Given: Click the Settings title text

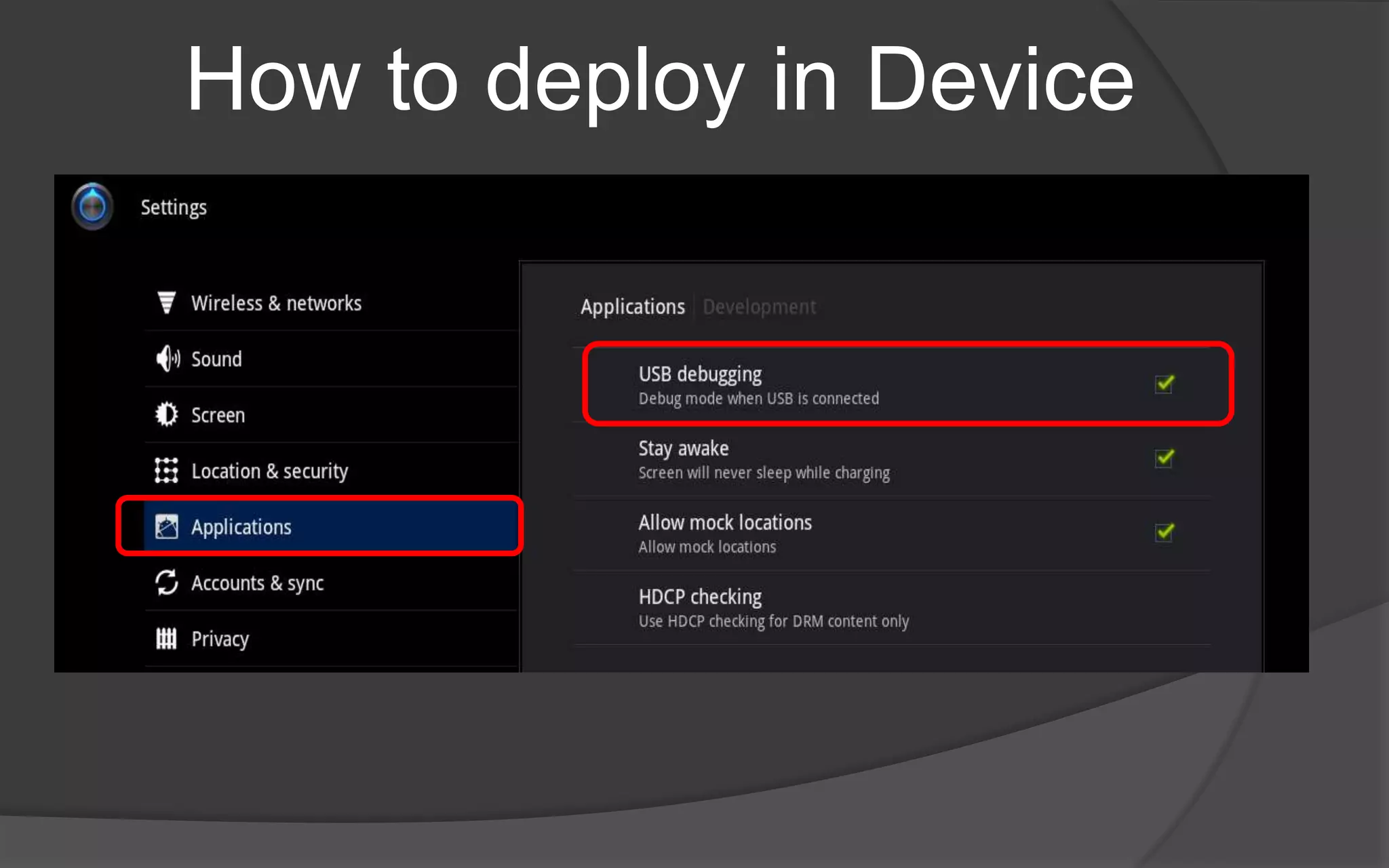Looking at the screenshot, I should (174, 207).
